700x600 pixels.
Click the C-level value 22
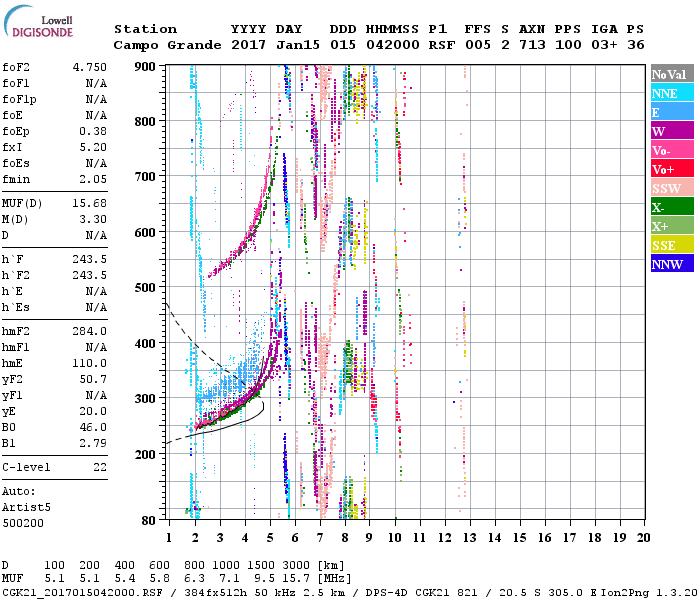click(100, 467)
